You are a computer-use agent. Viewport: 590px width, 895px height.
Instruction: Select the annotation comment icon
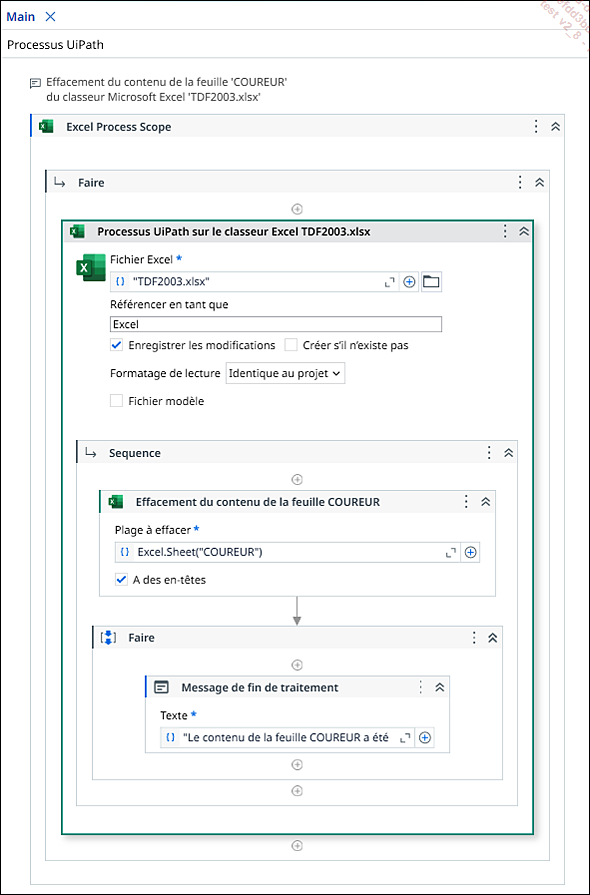35,83
